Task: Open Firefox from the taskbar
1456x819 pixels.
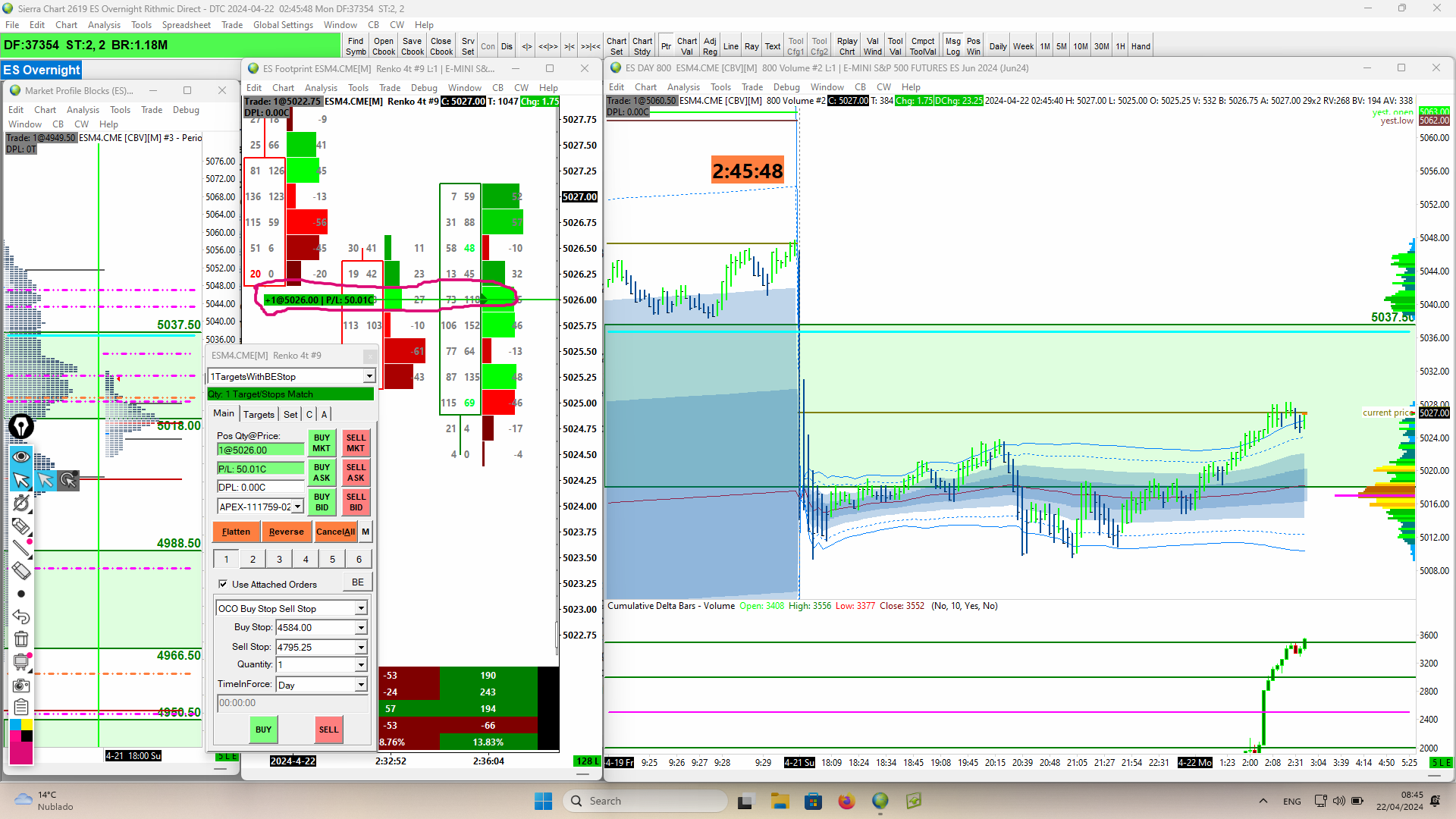Action: click(846, 801)
